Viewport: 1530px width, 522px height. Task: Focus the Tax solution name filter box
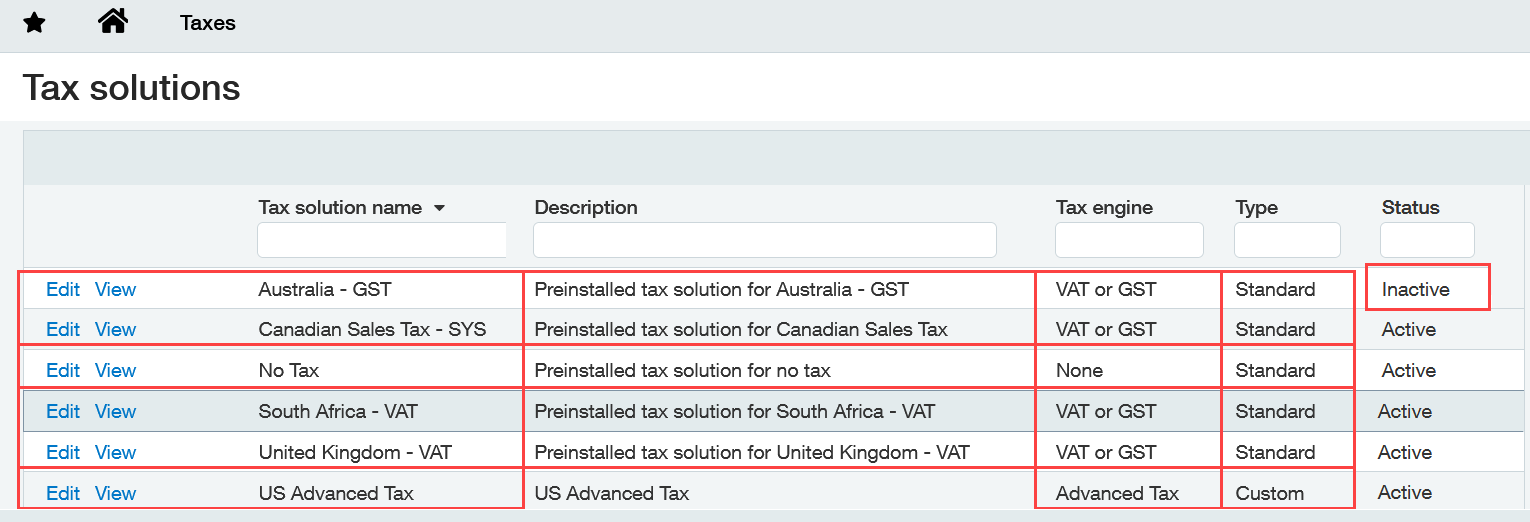pos(382,240)
